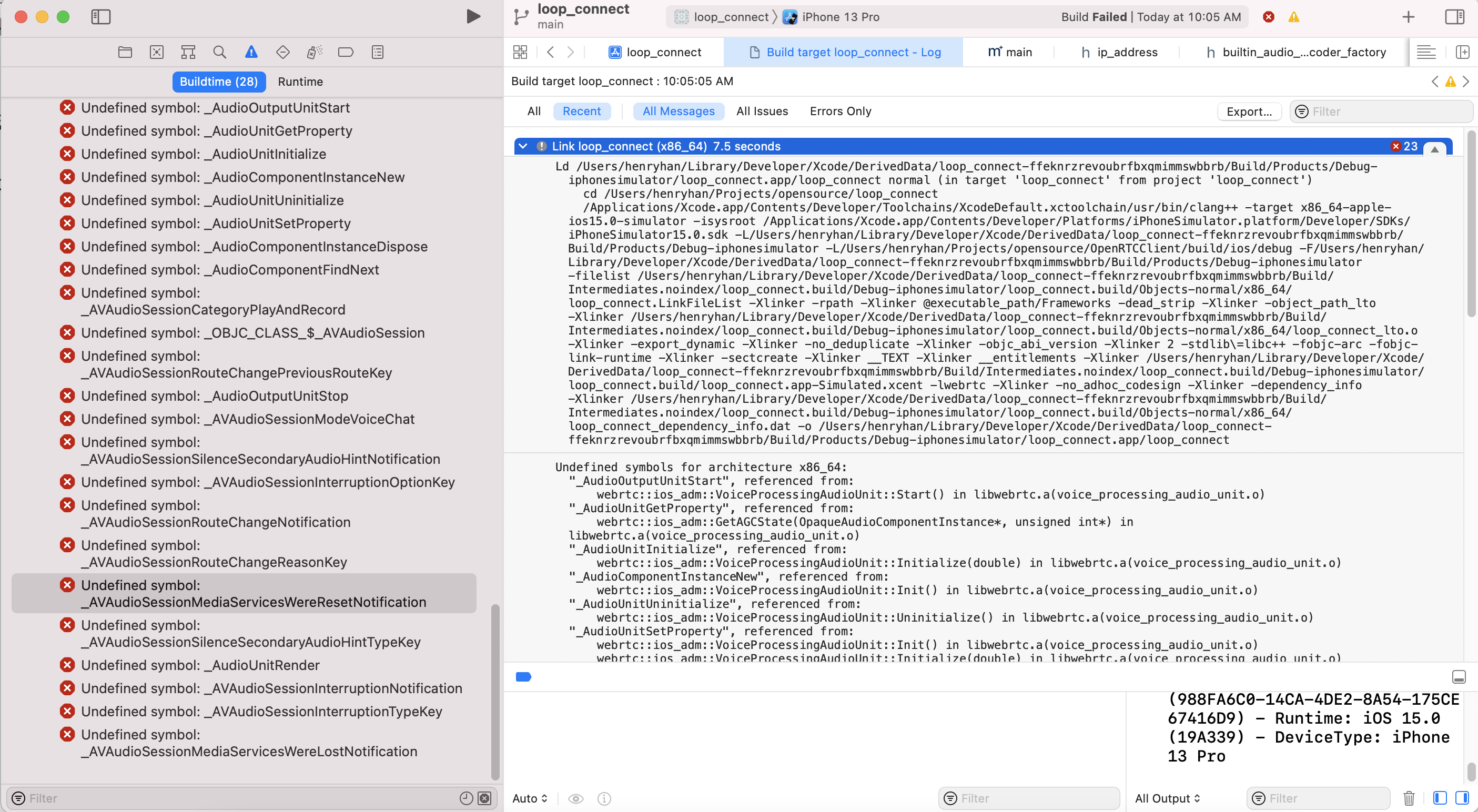This screenshot has height=812, width=1478.
Task: Open the All Output dropdown
Action: point(1167,798)
